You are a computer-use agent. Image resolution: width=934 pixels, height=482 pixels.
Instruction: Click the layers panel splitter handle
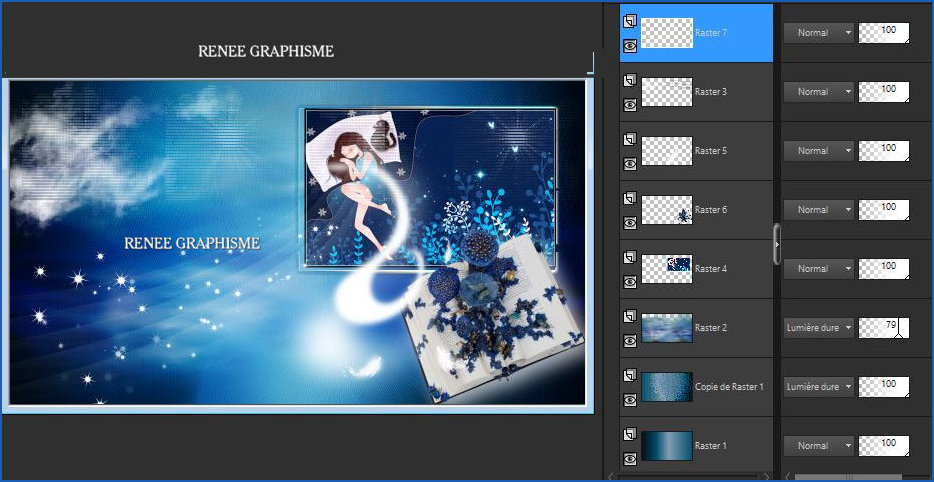click(777, 244)
